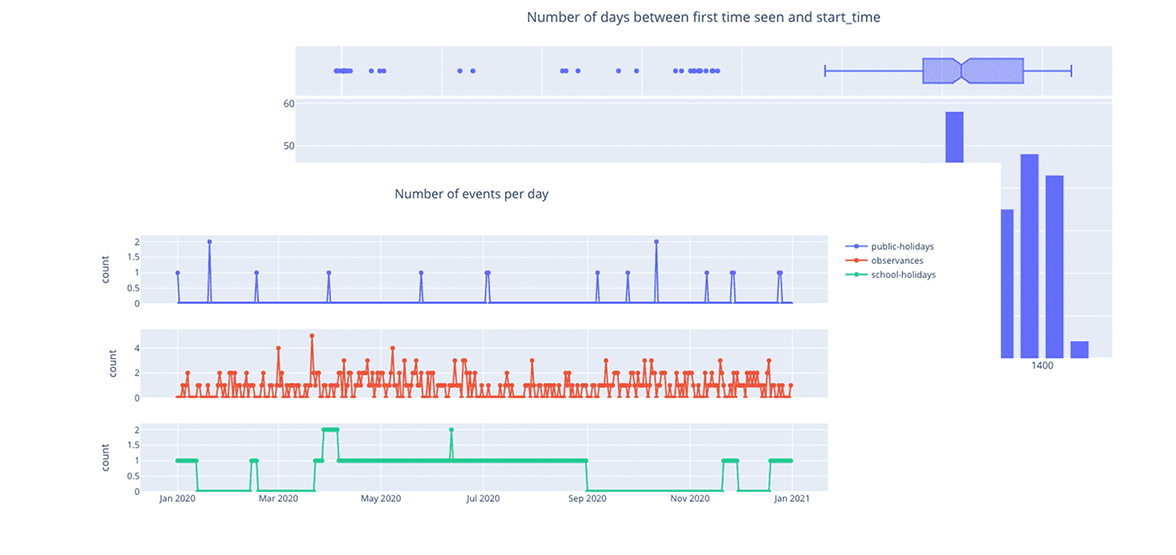Click the left whisker end of box plot
1176x555 pixels.
[825, 70]
